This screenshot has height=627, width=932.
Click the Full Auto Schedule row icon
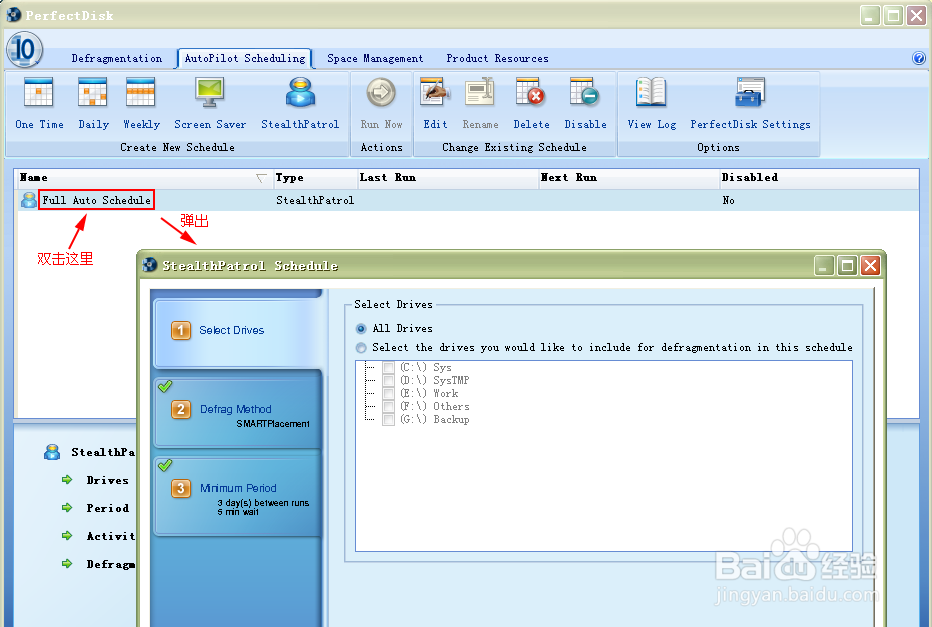pyautogui.click(x=28, y=200)
